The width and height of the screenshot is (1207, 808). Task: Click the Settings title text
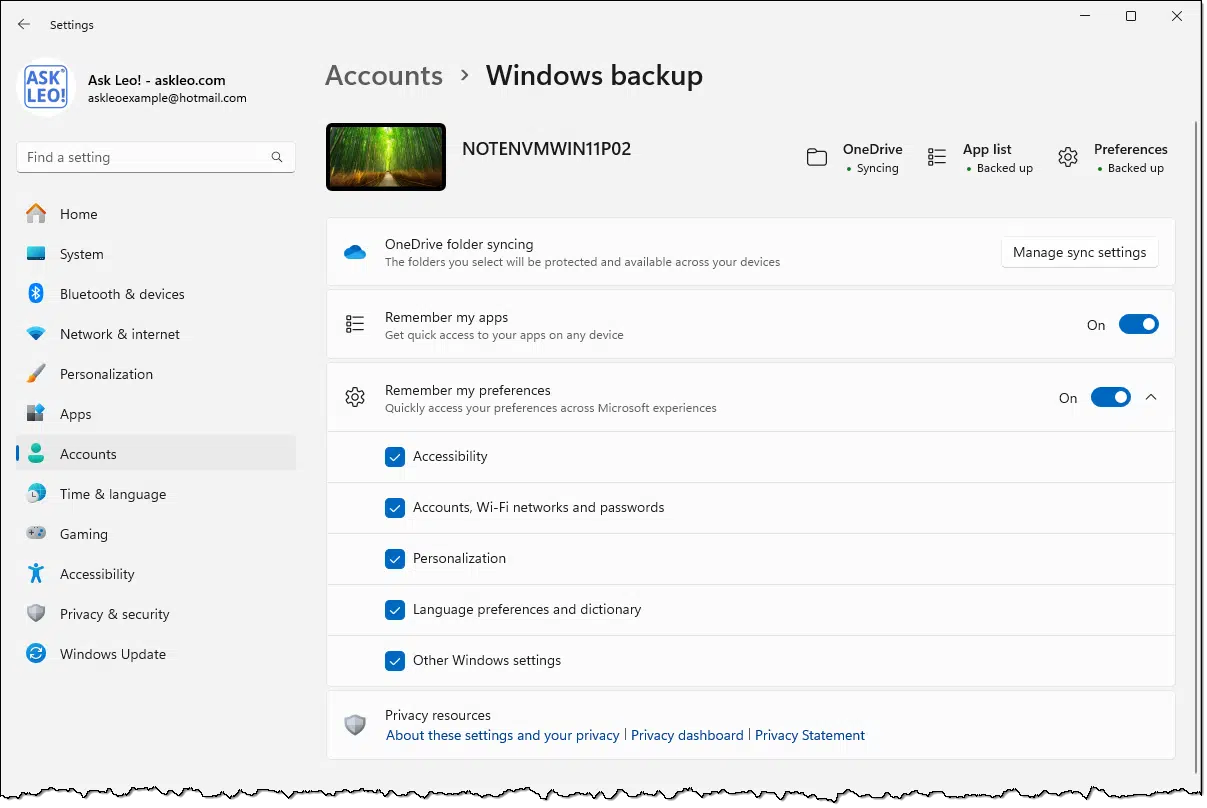tap(71, 25)
